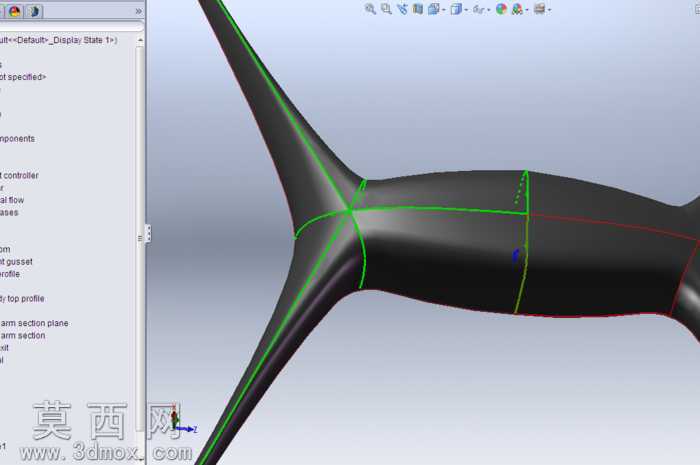Select the "rofile" tree item above top profile
This screenshot has height=465, width=700.
point(10,274)
